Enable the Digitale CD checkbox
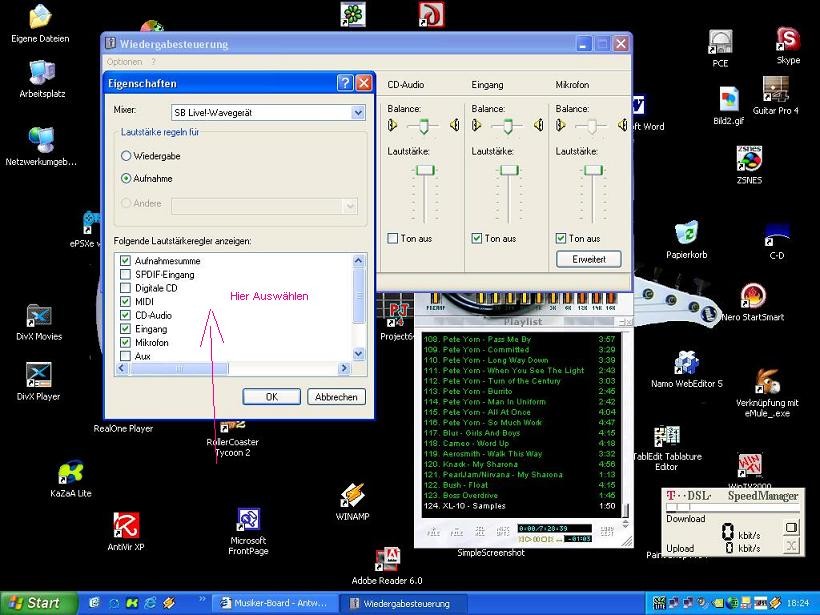820x615 pixels. (x=125, y=288)
